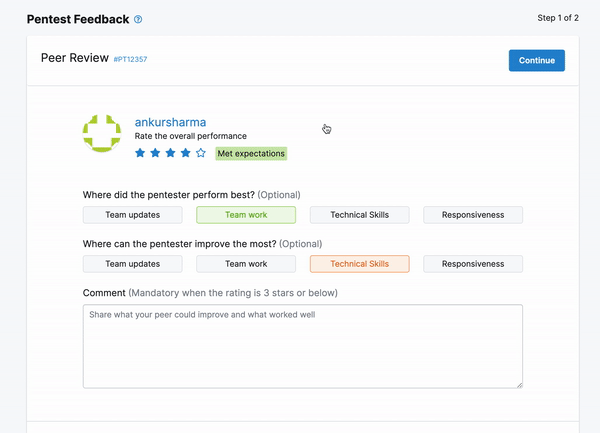Set rating to two stars
The height and width of the screenshot is (433, 600).
click(155, 153)
